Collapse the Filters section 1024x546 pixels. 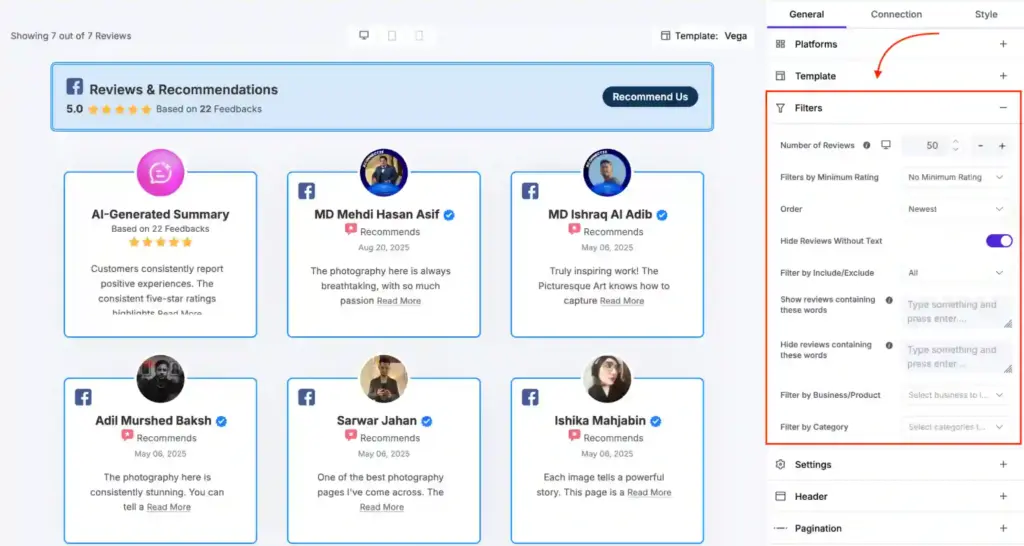[x=1003, y=108]
